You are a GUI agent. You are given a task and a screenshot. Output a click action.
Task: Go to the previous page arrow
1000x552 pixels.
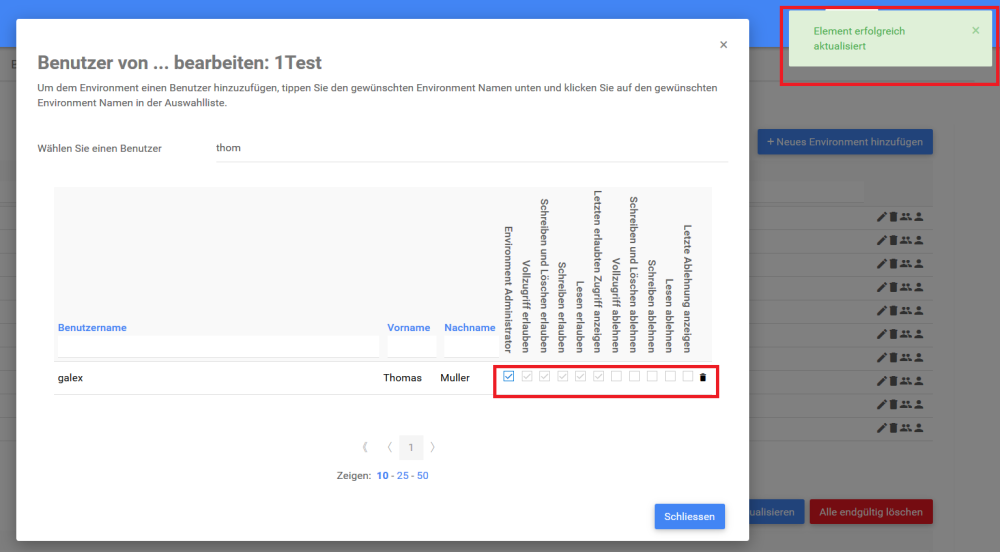[388, 446]
